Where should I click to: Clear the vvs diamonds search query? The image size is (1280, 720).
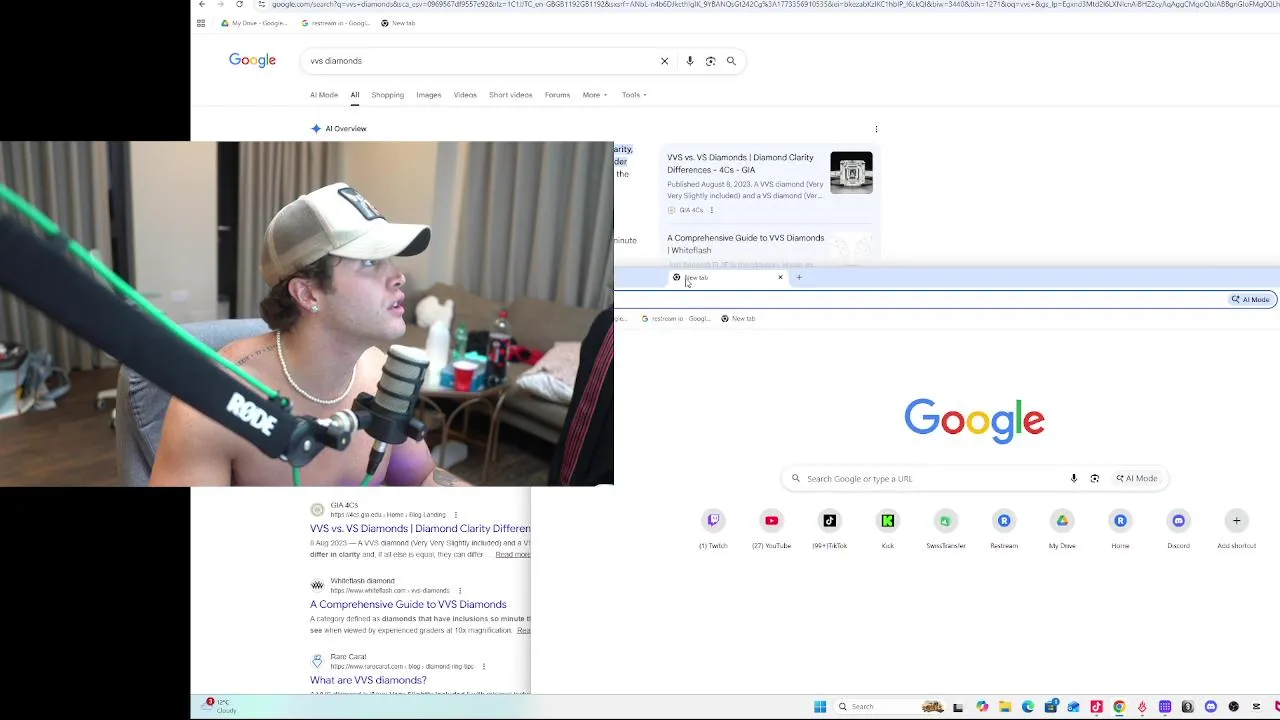click(664, 61)
